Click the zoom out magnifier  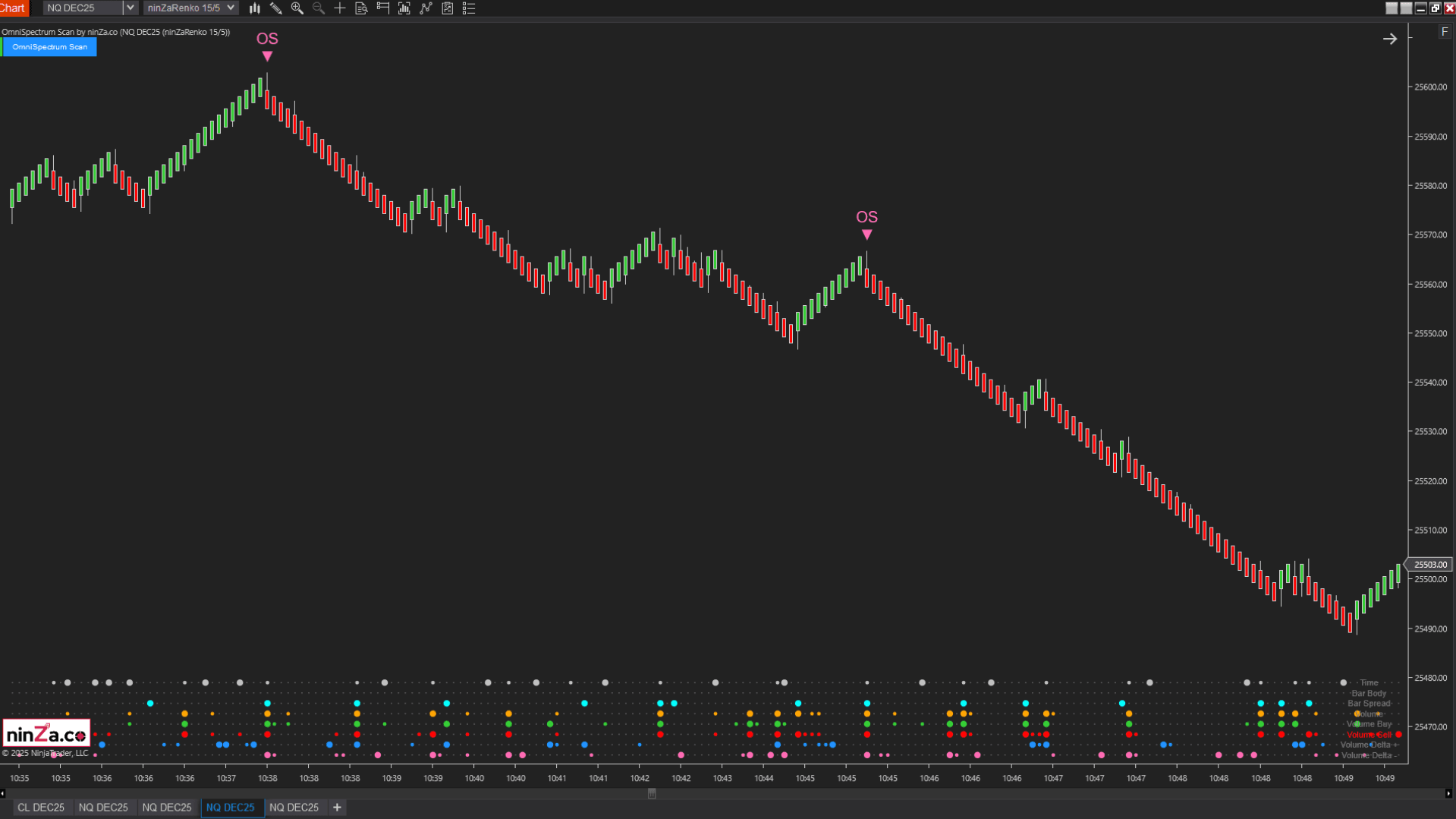(319, 8)
